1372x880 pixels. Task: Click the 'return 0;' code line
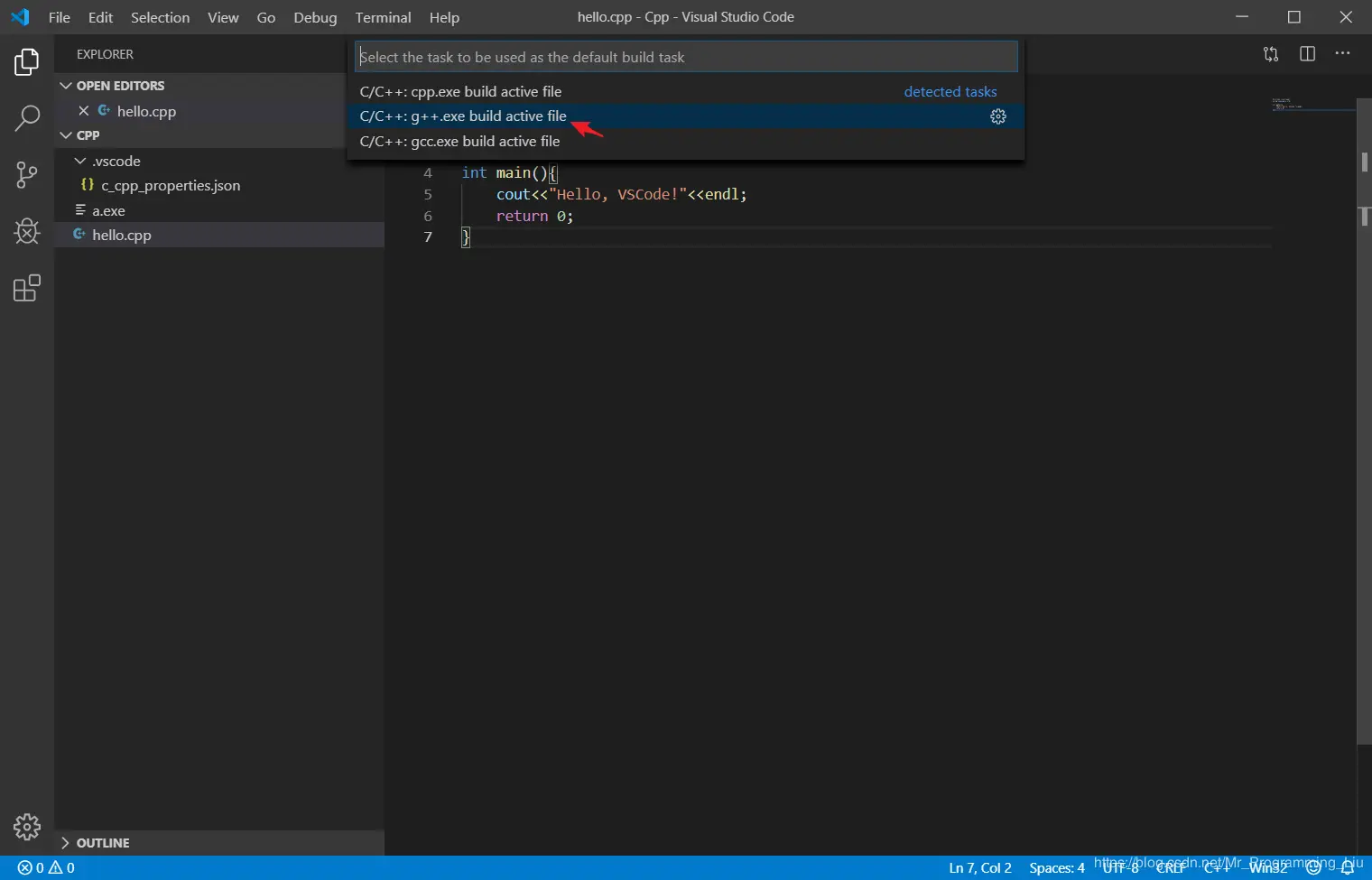(534, 216)
